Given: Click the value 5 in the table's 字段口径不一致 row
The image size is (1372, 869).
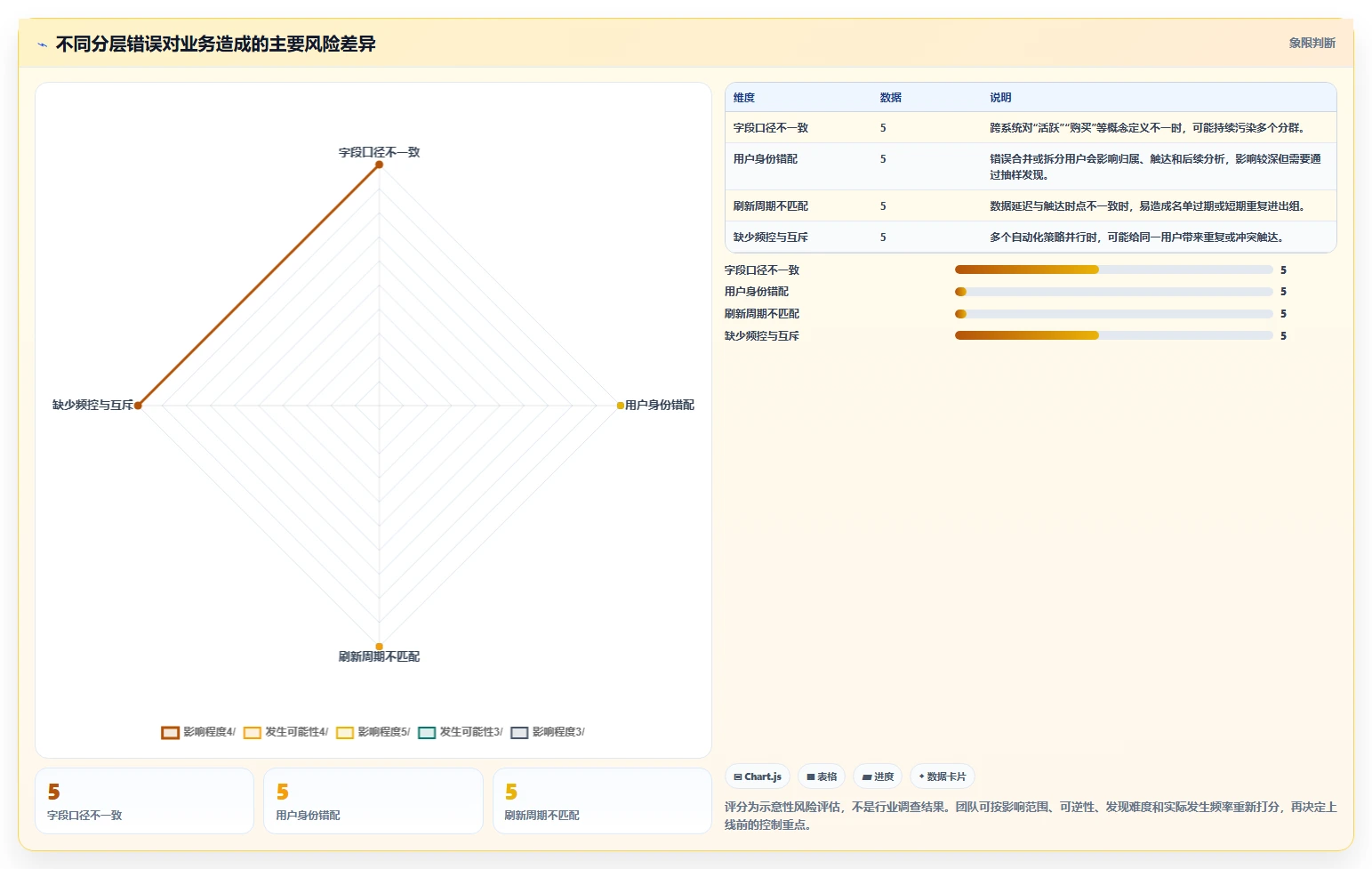Looking at the screenshot, I should point(883,128).
